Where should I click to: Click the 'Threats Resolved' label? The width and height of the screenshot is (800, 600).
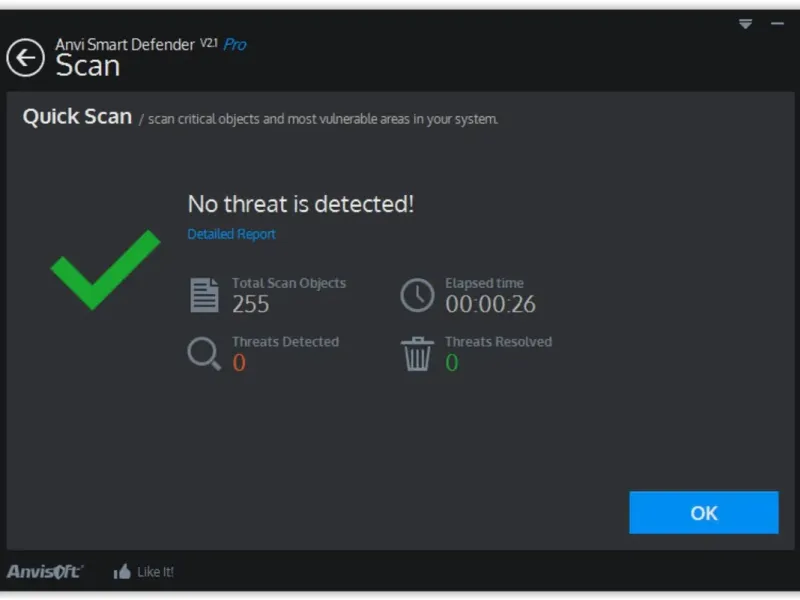tap(498, 342)
